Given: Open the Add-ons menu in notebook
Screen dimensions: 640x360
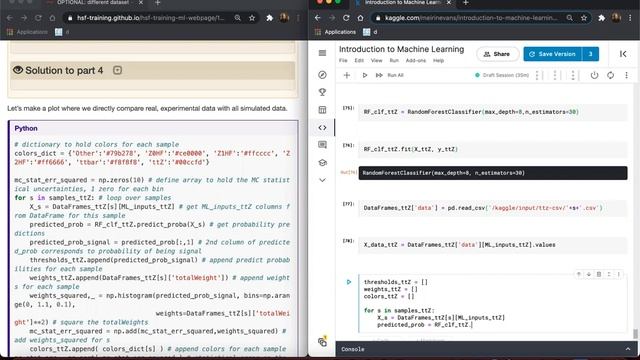Looking at the screenshot, I should pyautogui.click(x=416, y=60).
